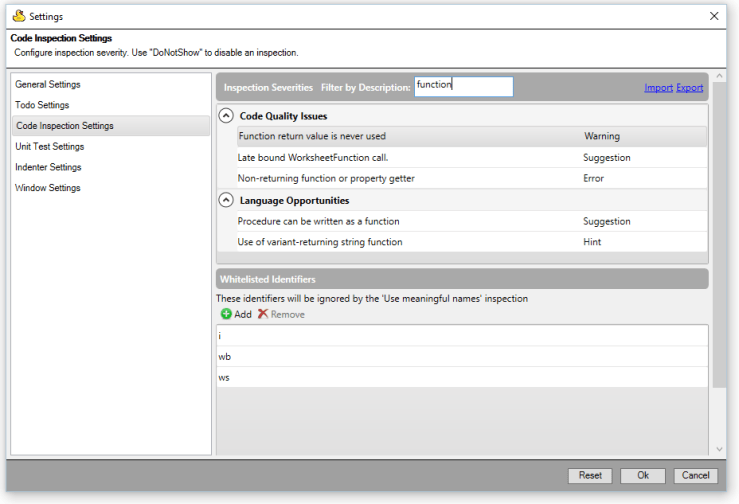Click the Export link
Screen dimensions: 739x504
690,88
